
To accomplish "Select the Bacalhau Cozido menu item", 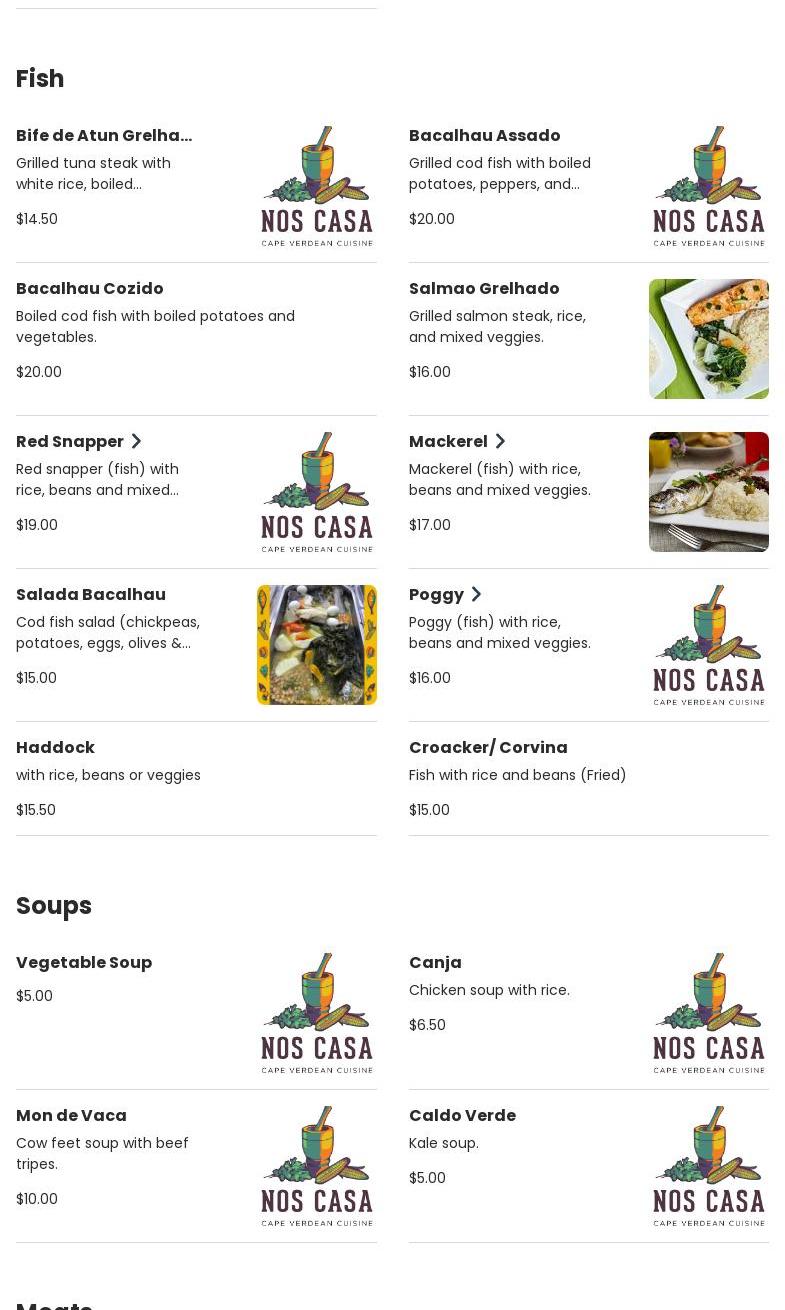I will point(90,288).
